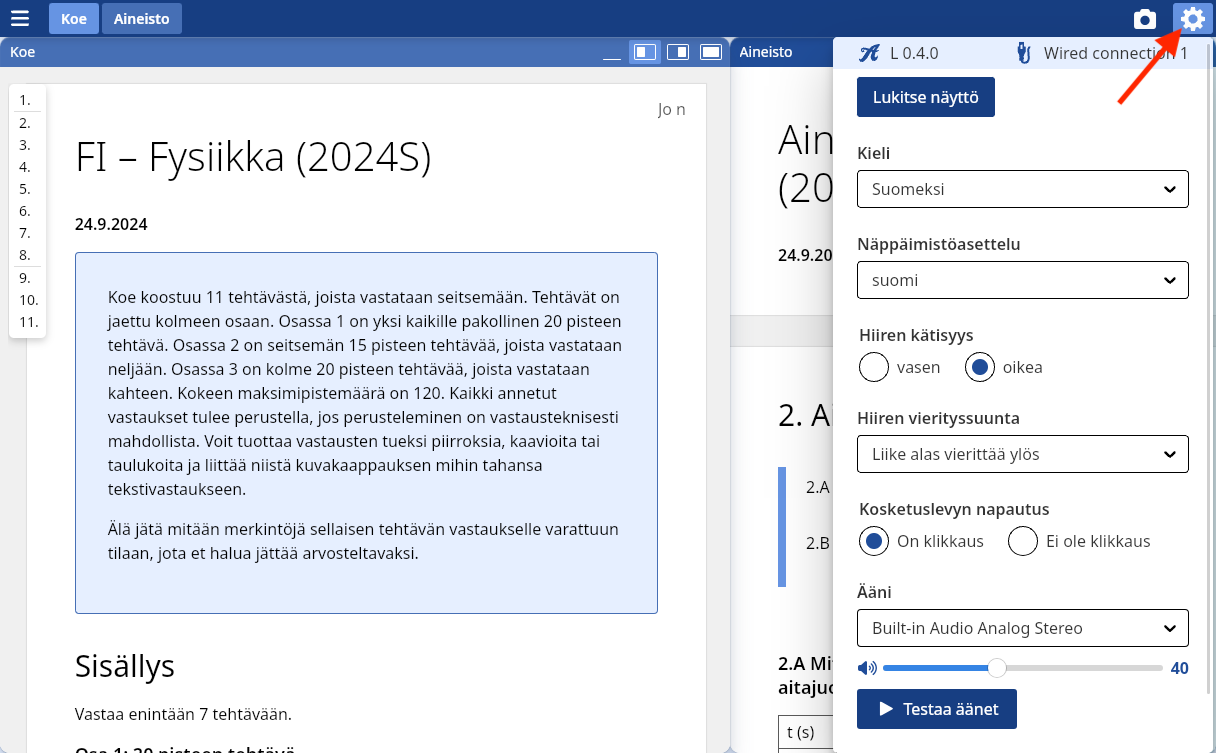This screenshot has height=753, width=1216.
Task: Click the camera screenshot icon
Action: pyautogui.click(x=1145, y=19)
